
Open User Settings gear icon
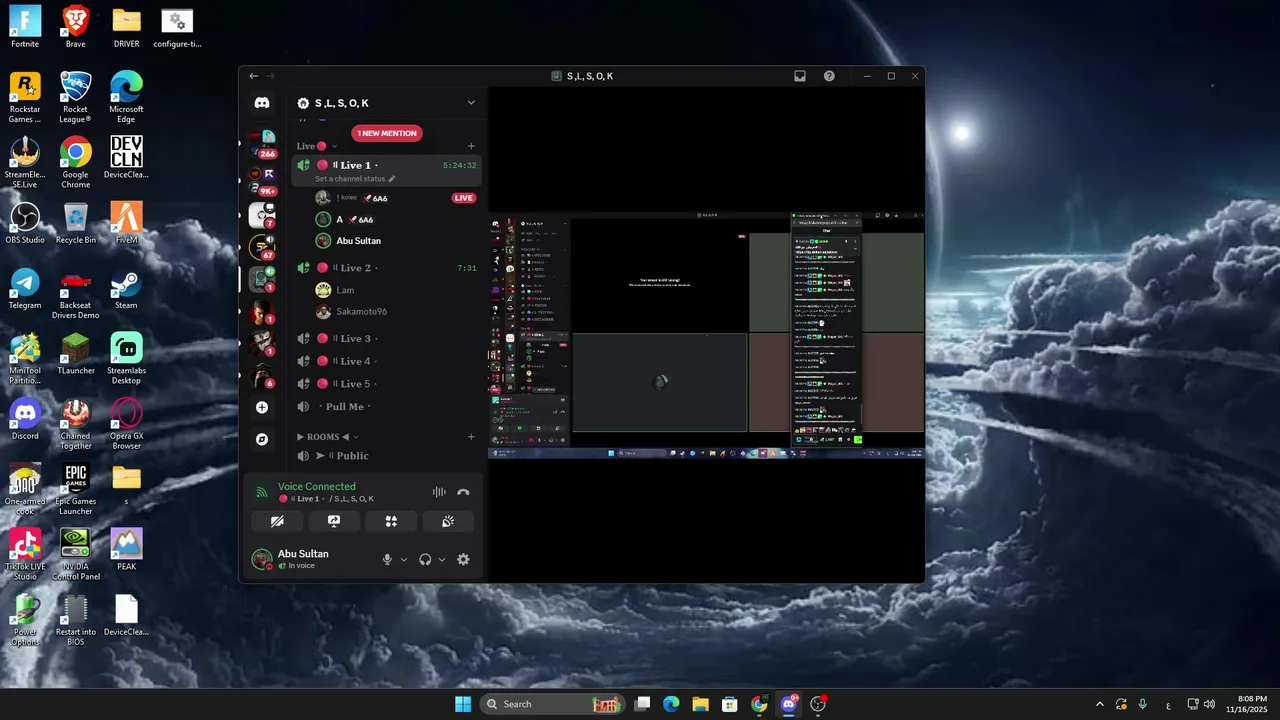click(x=463, y=560)
